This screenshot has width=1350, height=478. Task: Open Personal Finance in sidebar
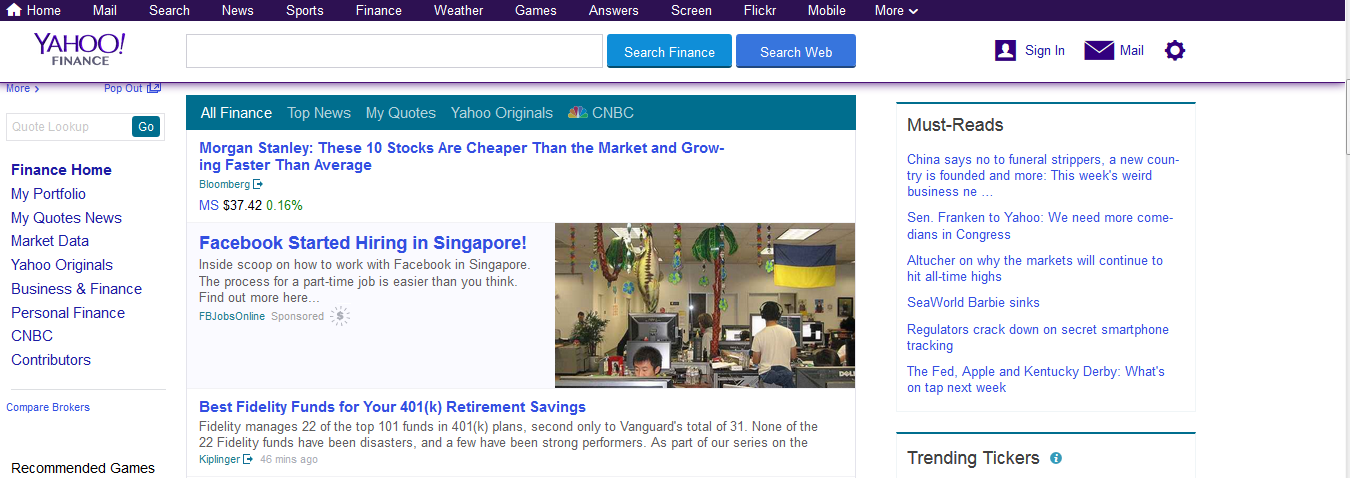[68, 313]
